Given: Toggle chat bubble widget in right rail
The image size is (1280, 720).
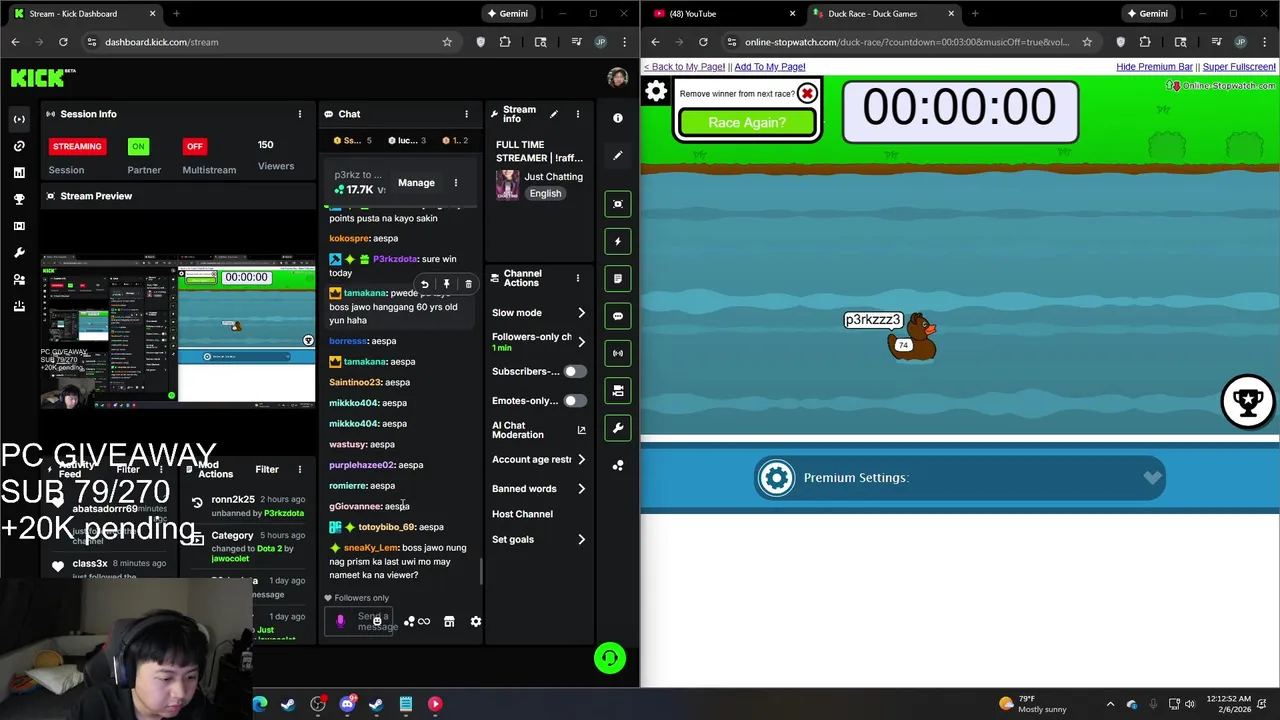Looking at the screenshot, I should (618, 316).
